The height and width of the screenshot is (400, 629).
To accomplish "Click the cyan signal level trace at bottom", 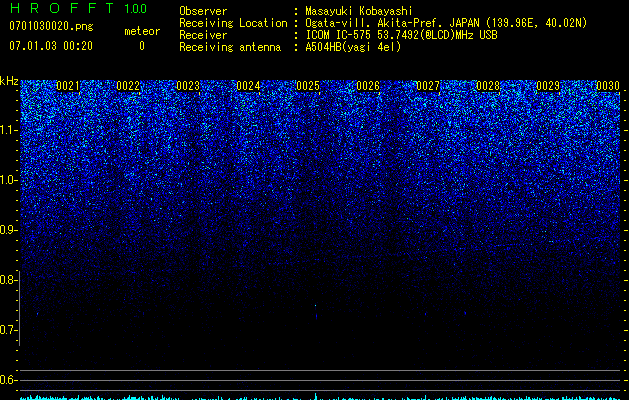I will click(320, 397).
